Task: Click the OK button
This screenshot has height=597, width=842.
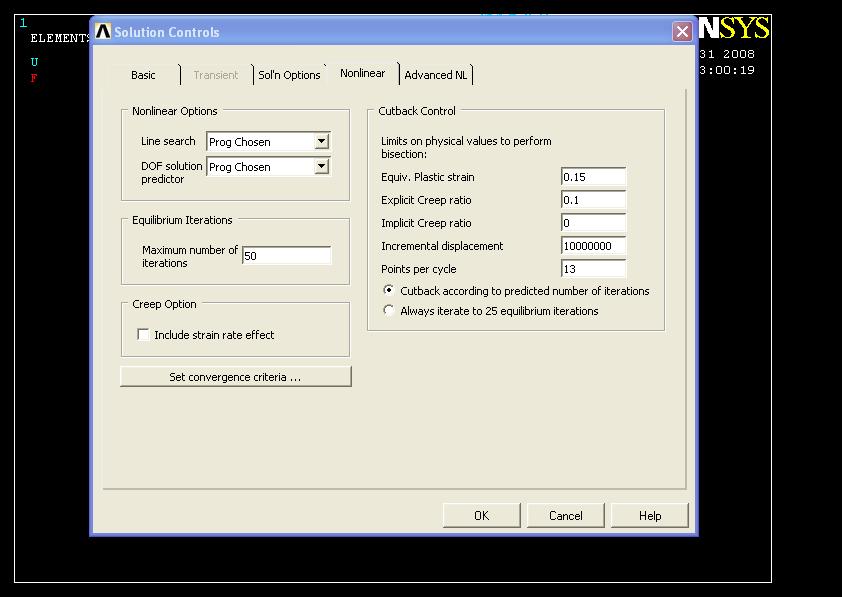Action: click(x=481, y=515)
